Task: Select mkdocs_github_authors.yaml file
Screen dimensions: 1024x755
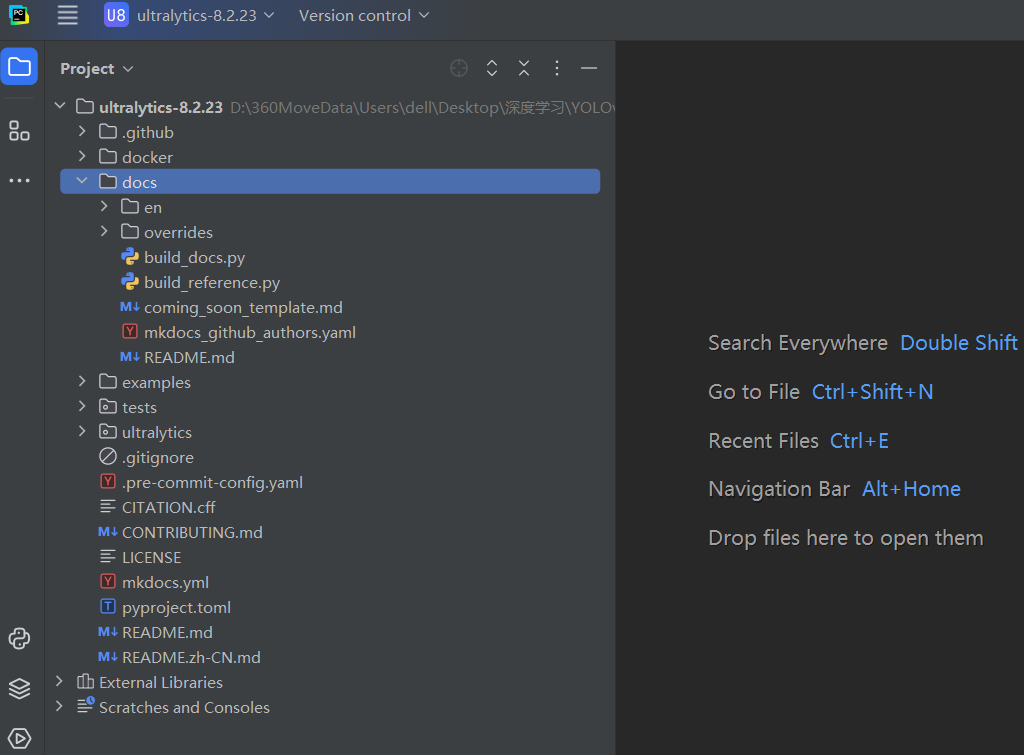Action: click(x=250, y=332)
